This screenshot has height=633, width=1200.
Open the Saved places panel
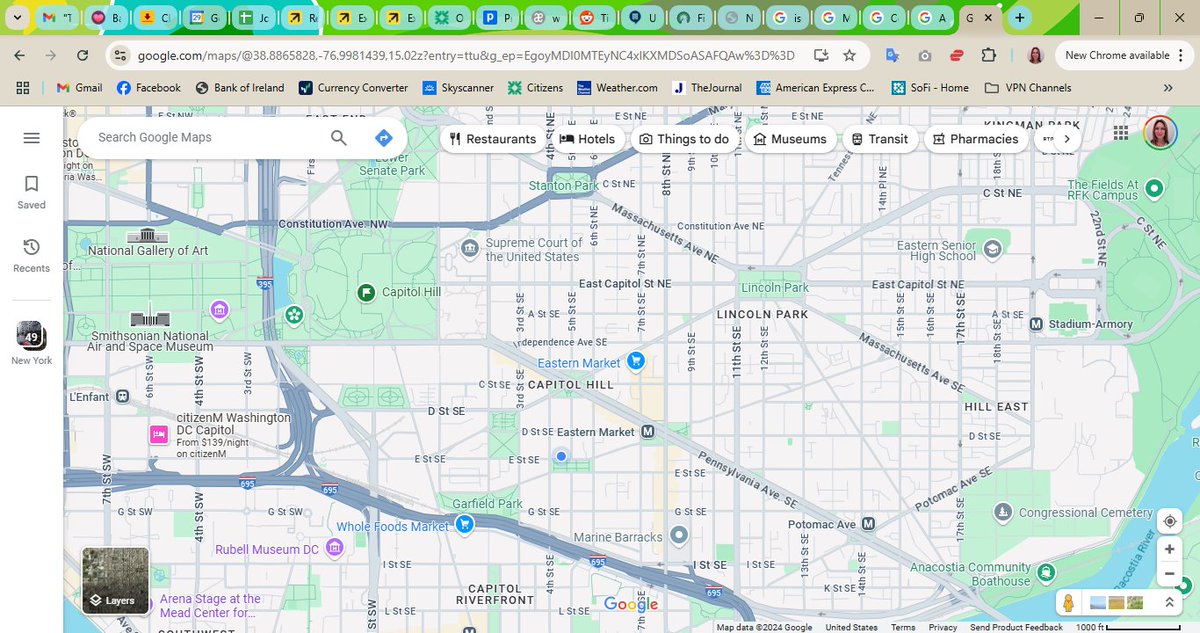click(31, 192)
